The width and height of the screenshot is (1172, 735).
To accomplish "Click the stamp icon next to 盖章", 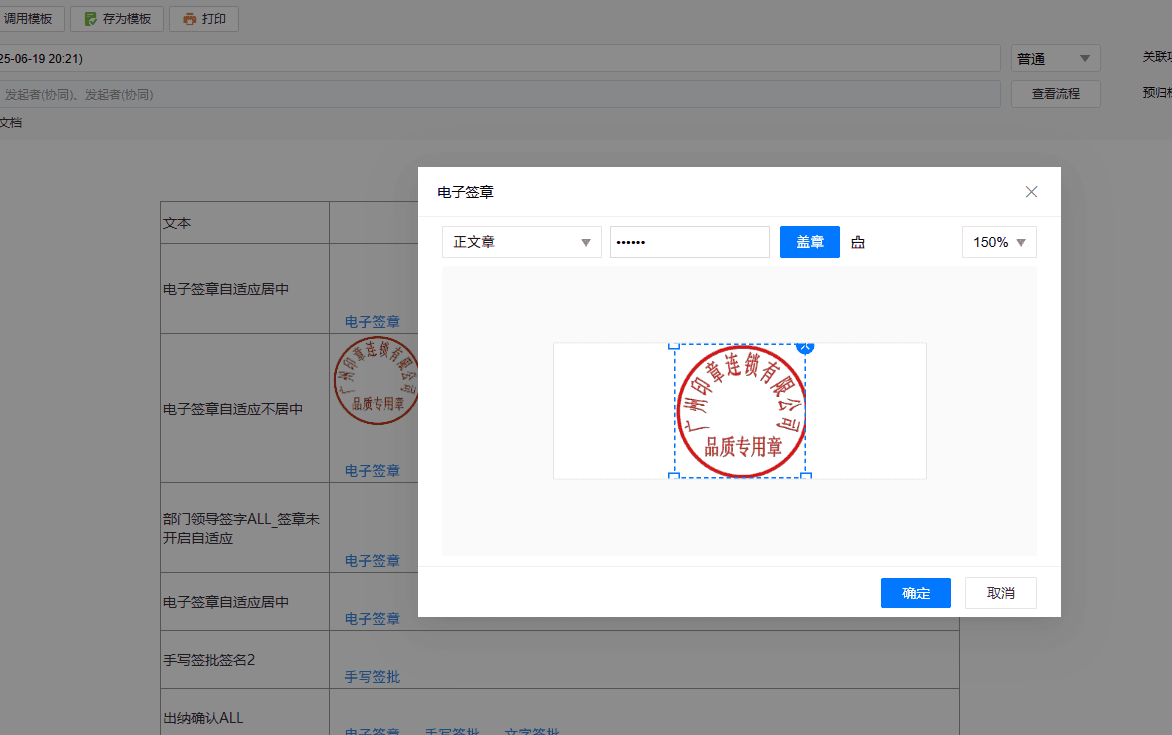I will [x=858, y=242].
